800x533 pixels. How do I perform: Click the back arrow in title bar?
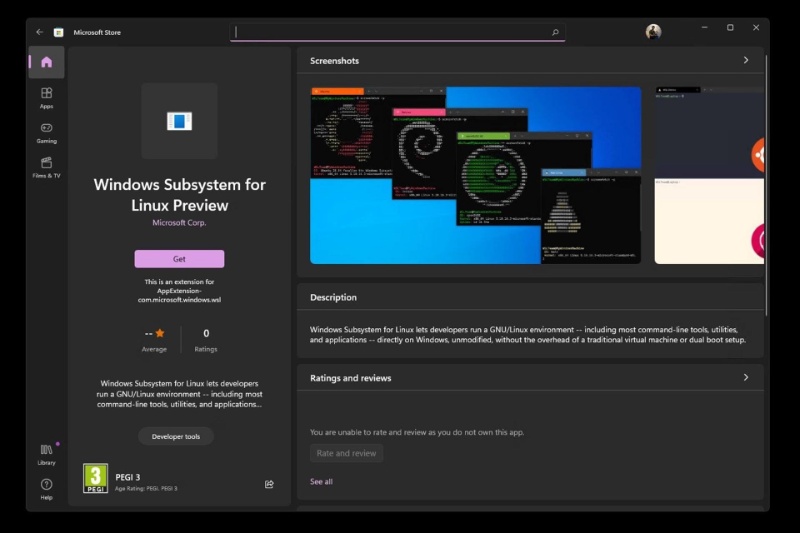pos(40,32)
